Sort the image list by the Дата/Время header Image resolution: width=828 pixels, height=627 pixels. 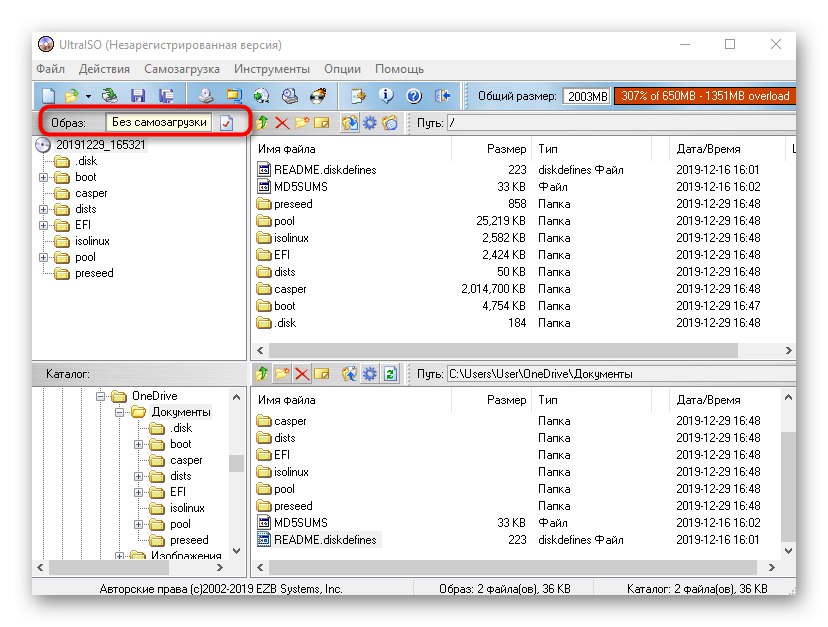(x=726, y=149)
